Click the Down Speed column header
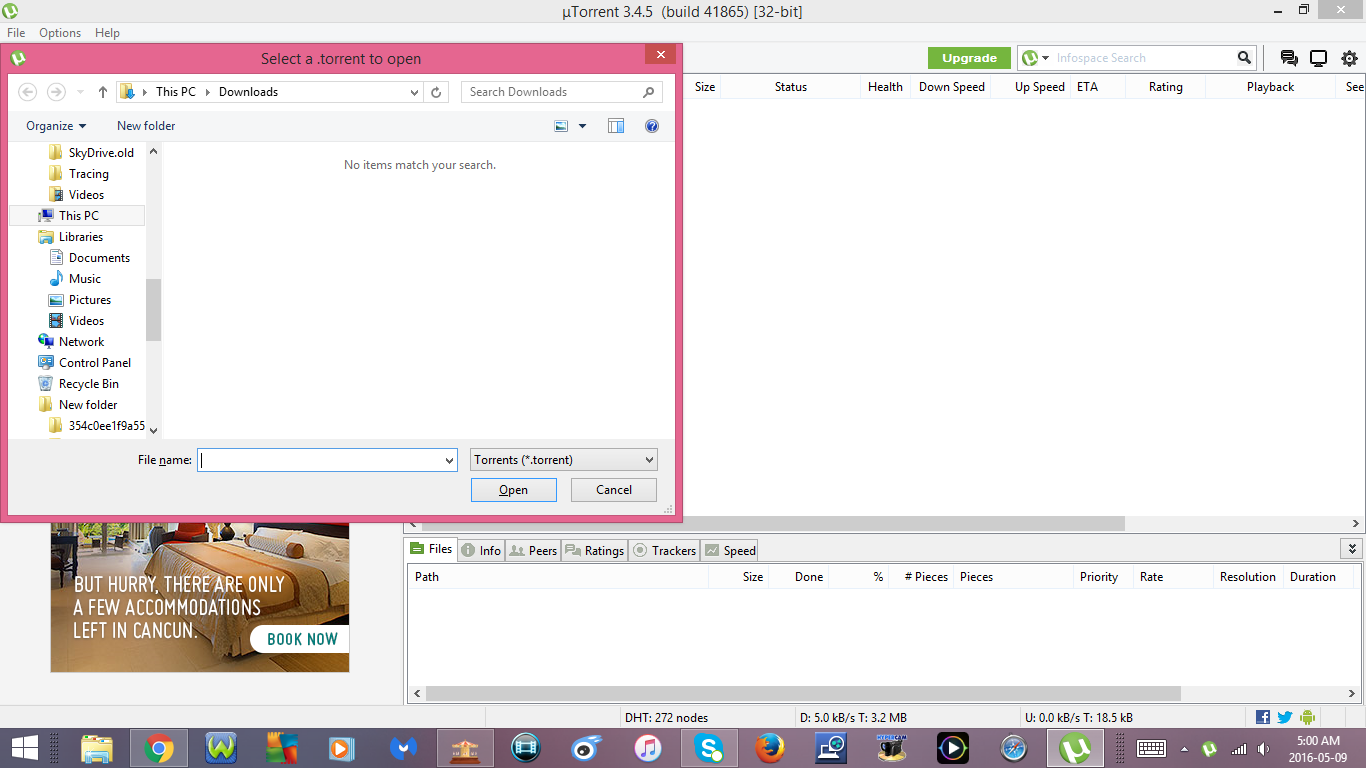The image size is (1366, 768). pyautogui.click(x=951, y=87)
